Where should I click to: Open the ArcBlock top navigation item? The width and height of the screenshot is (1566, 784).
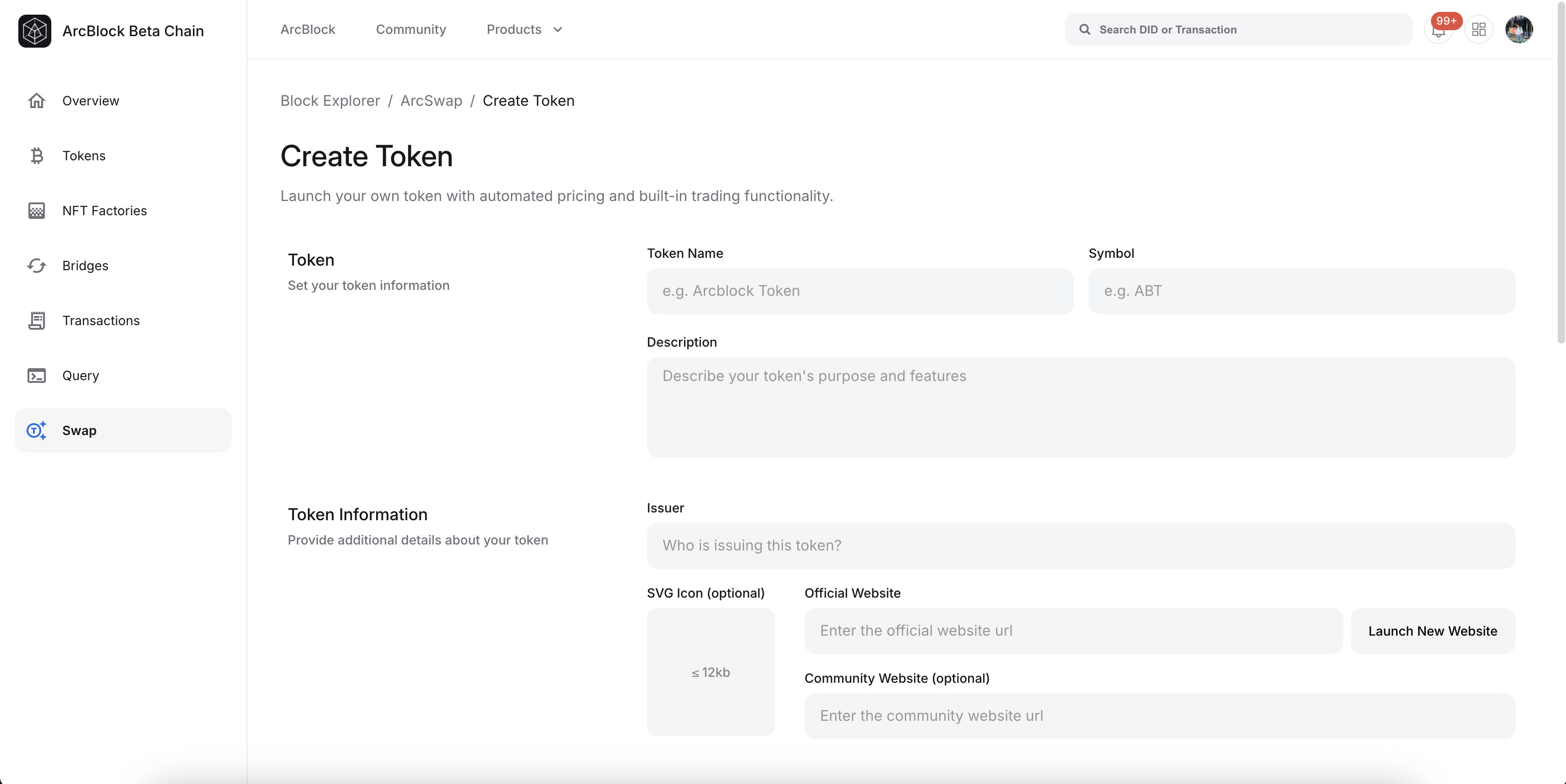coord(307,29)
